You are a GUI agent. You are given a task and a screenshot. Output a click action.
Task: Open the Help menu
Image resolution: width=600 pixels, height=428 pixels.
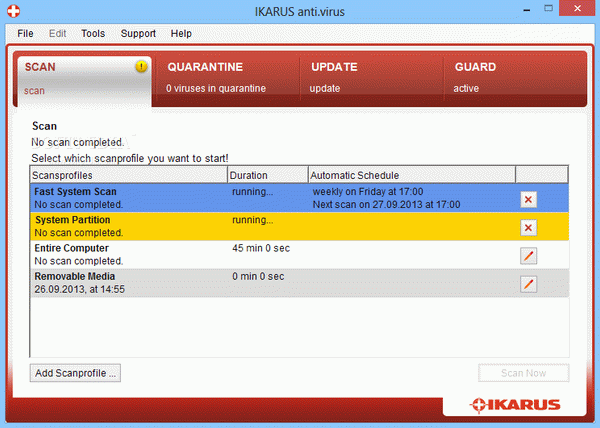pyautogui.click(x=181, y=34)
